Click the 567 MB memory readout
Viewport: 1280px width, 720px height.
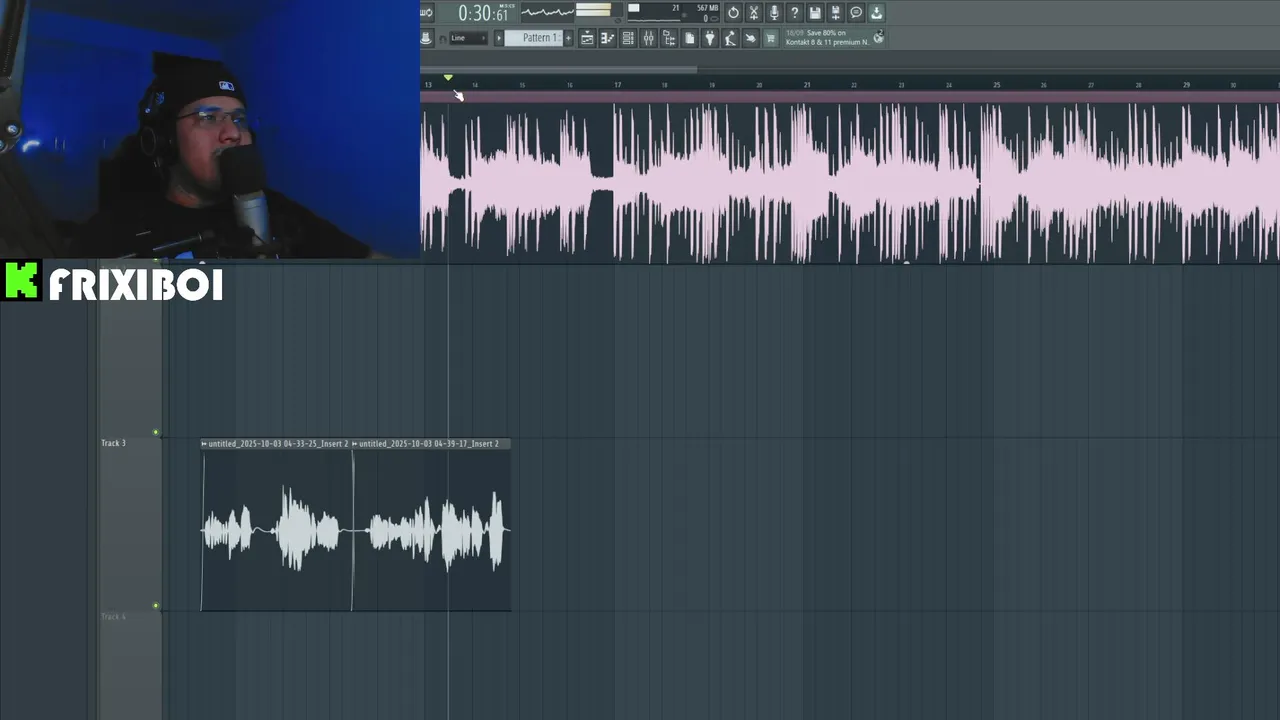tap(707, 8)
